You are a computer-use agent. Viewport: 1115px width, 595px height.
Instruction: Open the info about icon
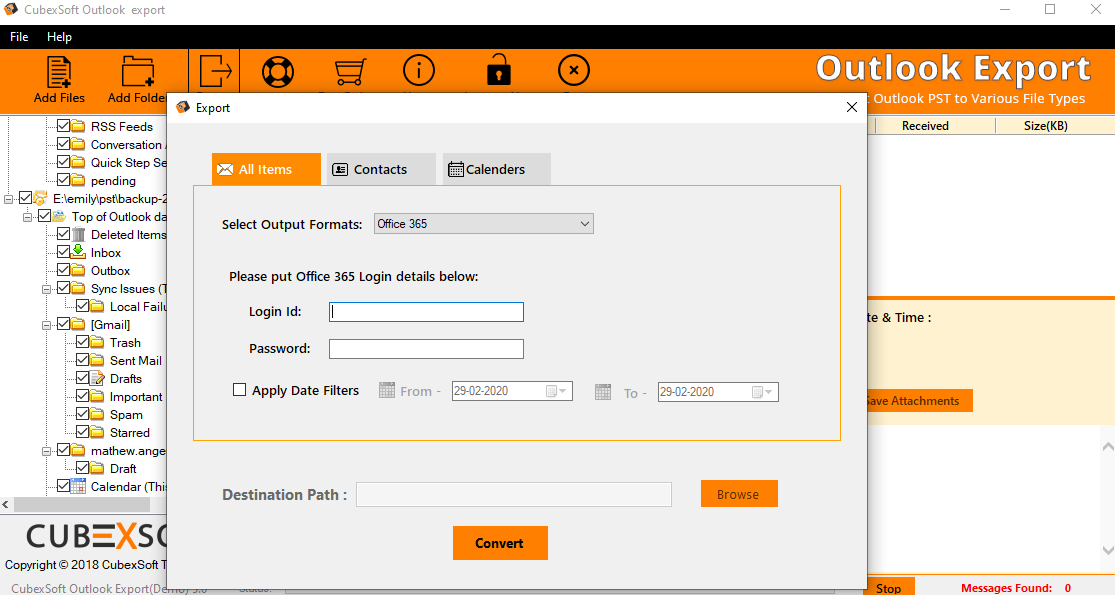coord(419,71)
